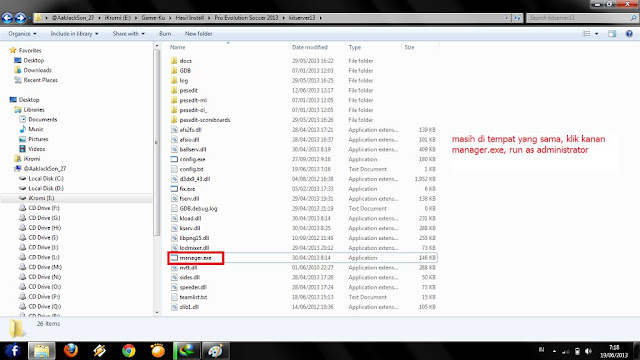Click navigation pane scrollbar up arrow
The height and width of the screenshot is (360, 640).
157,46
